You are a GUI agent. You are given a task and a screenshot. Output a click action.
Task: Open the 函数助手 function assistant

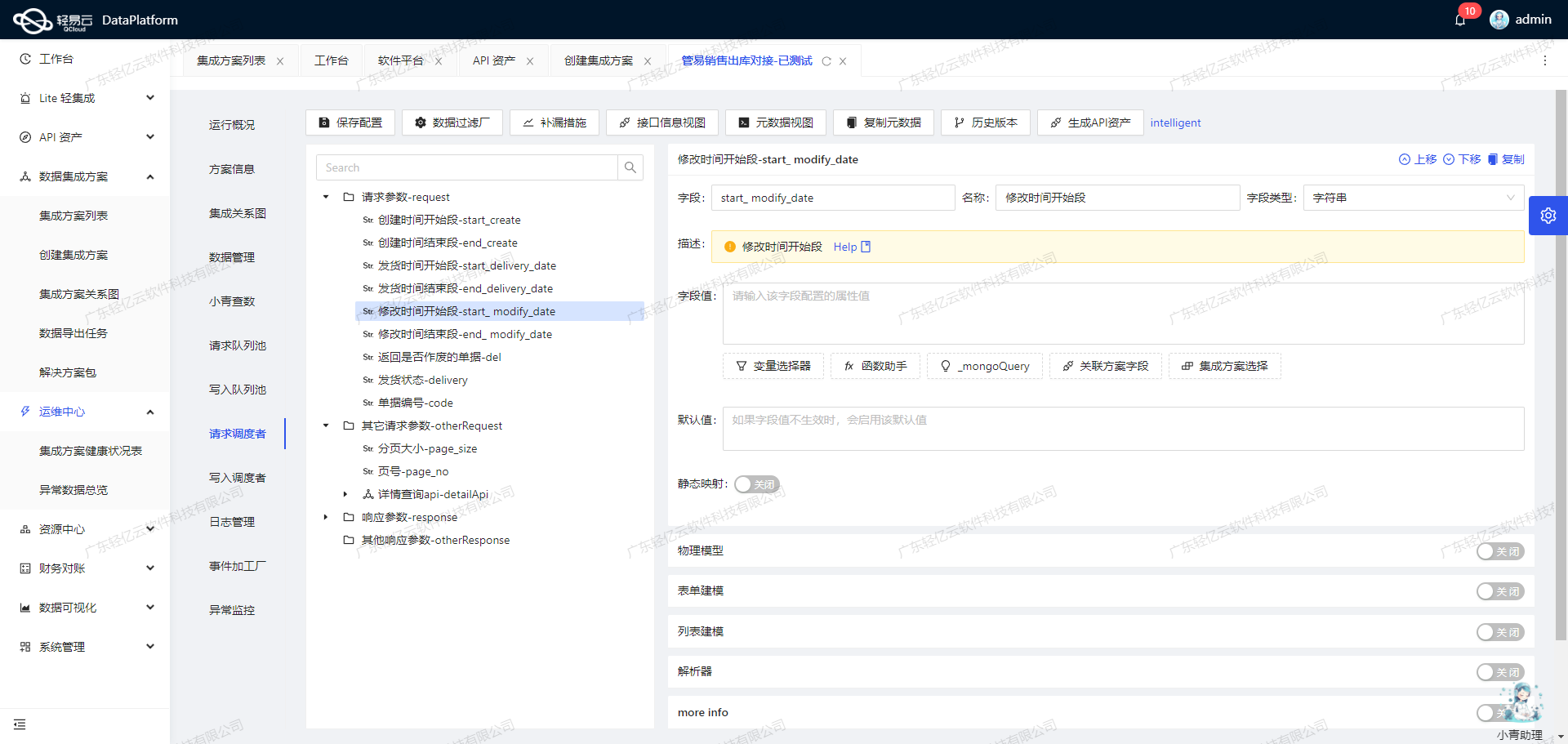875,366
